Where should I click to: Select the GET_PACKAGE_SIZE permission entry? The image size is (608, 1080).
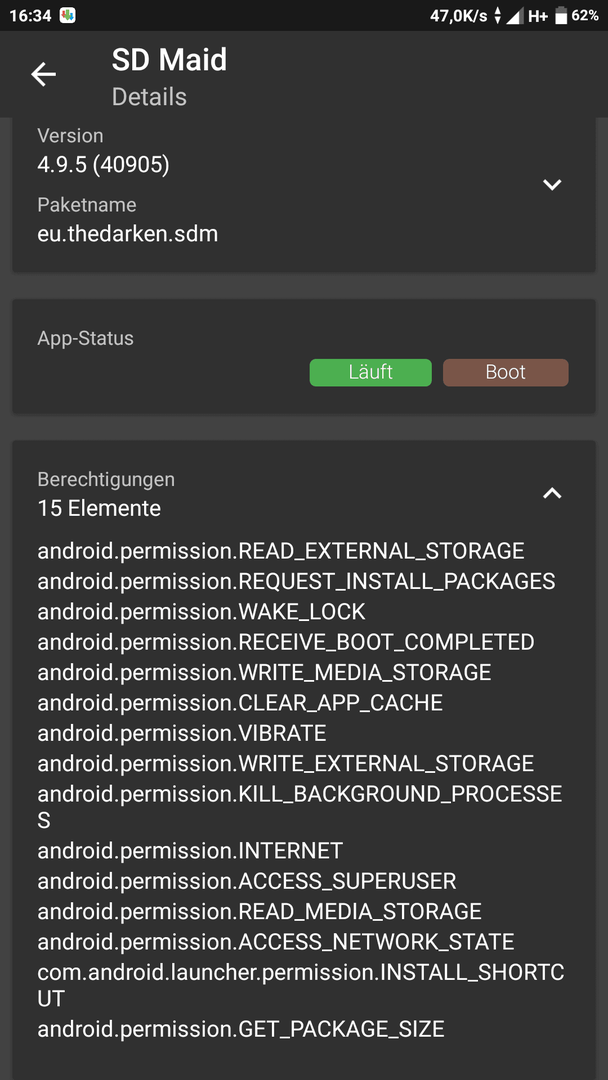pos(241,1029)
